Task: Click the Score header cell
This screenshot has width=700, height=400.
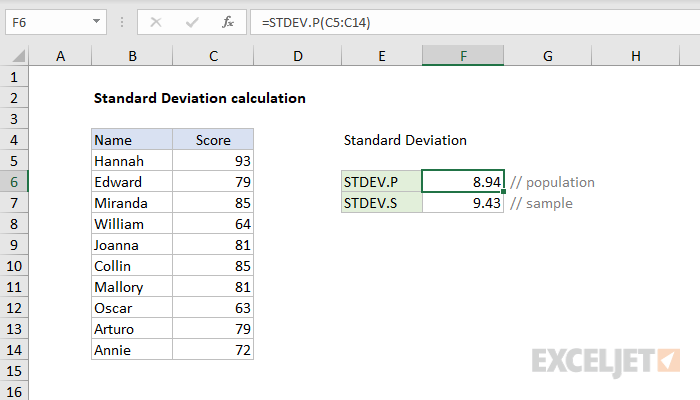Action: (213, 140)
